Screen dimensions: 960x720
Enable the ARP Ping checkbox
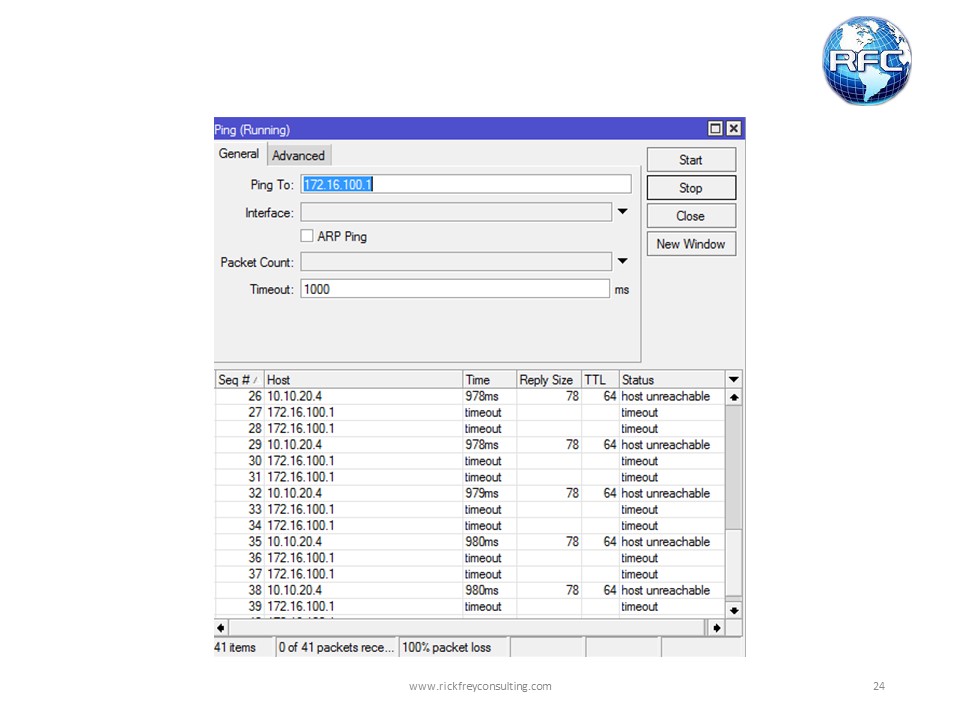307,236
